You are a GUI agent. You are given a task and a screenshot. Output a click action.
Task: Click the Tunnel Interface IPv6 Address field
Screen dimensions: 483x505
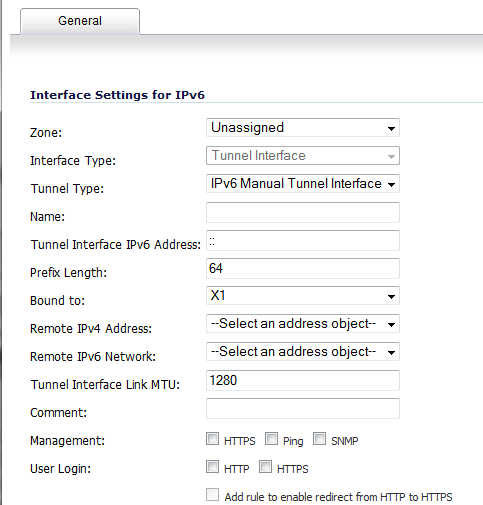[x=303, y=240]
